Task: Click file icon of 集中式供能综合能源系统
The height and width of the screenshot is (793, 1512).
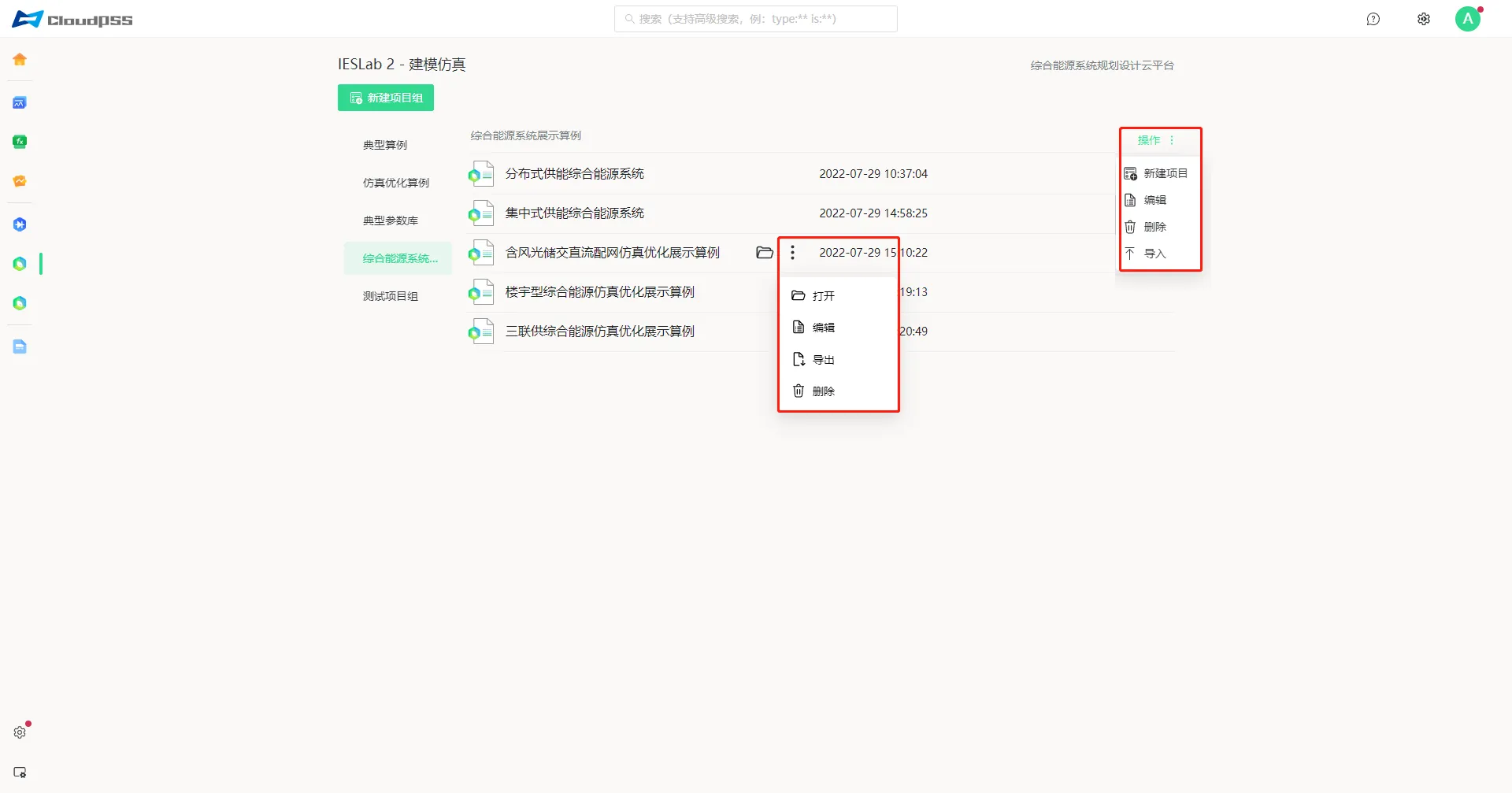Action: click(480, 213)
